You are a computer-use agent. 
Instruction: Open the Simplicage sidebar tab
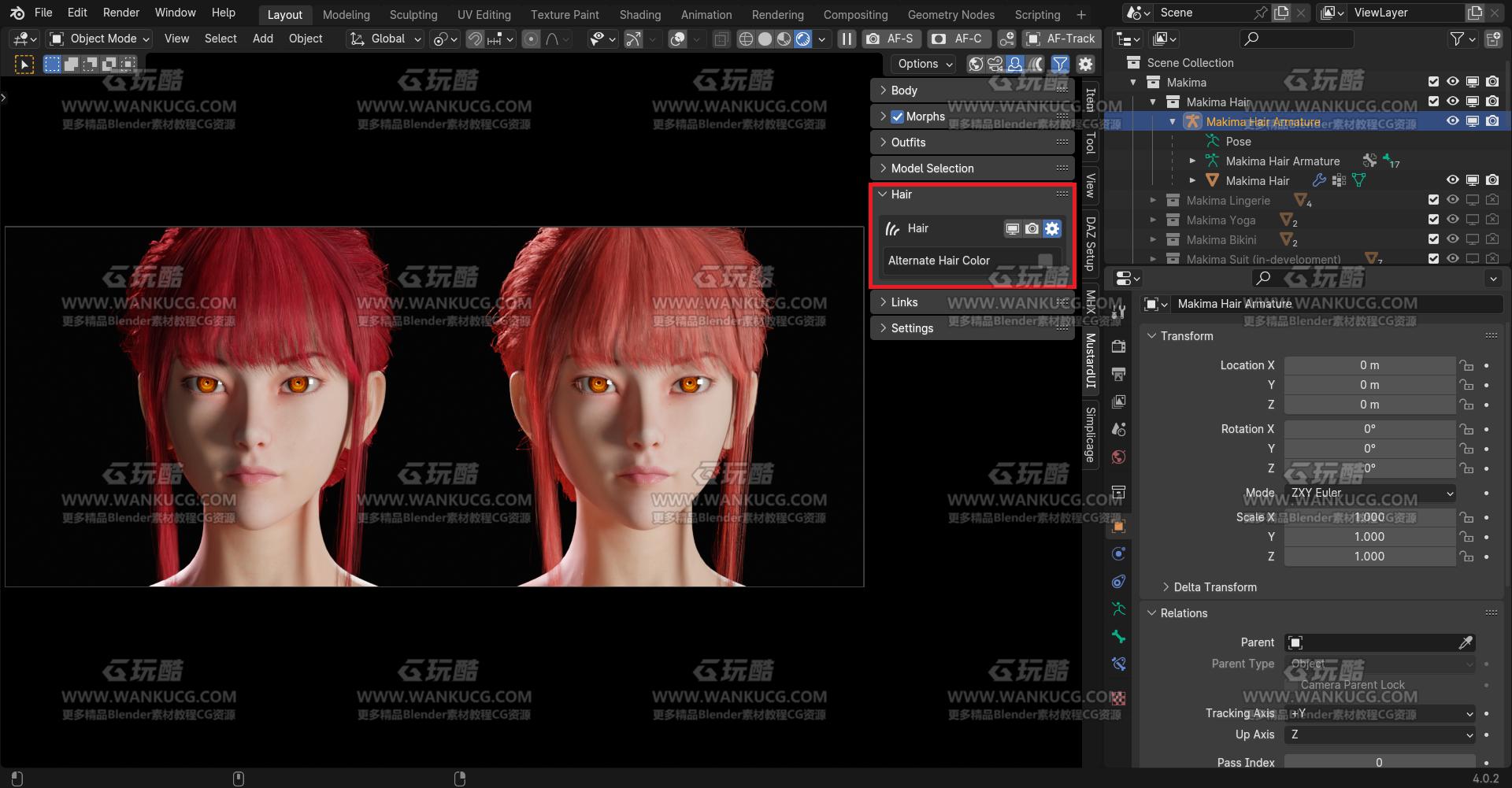[x=1091, y=435]
